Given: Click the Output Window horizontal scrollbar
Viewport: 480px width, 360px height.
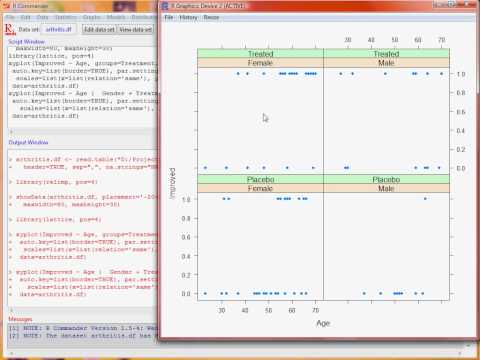Looking at the screenshot, I should [82, 310].
